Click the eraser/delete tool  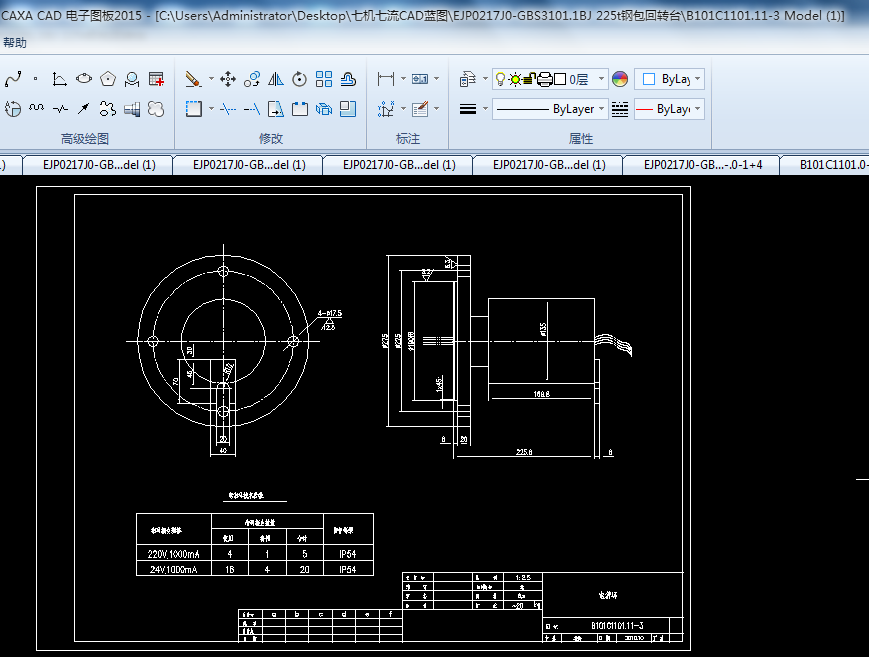pyautogui.click(x=194, y=79)
